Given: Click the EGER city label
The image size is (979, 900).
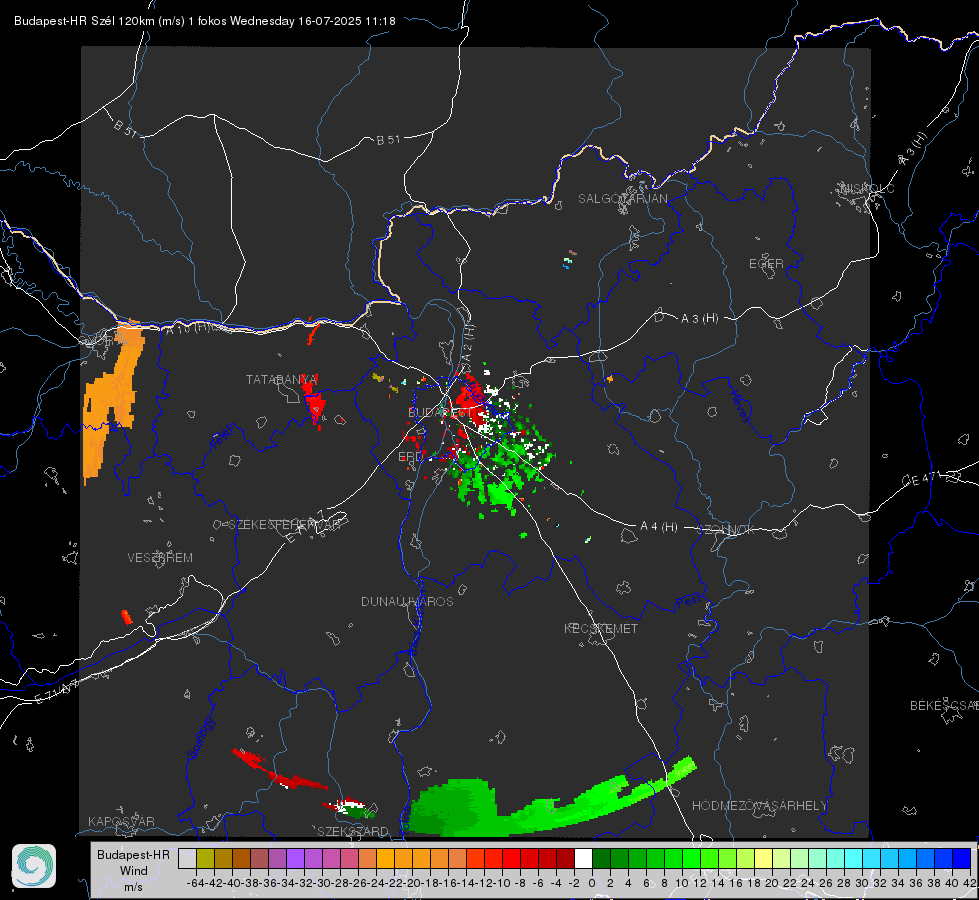Looking at the screenshot, I should pos(766,264).
